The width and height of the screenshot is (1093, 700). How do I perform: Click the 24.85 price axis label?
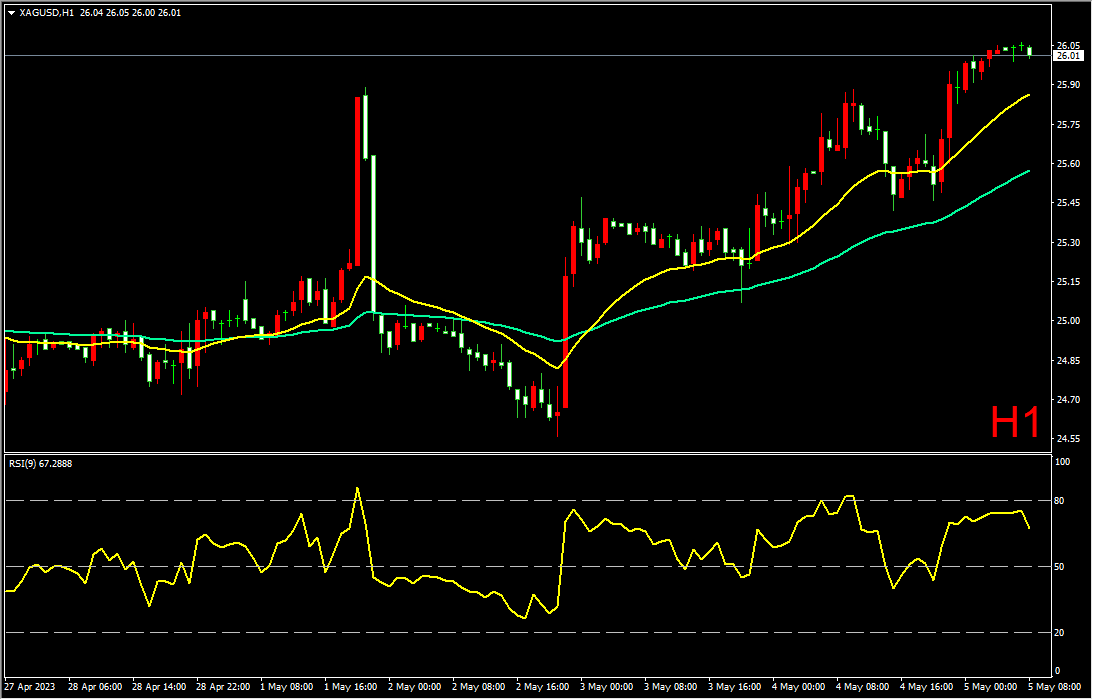click(1068, 360)
